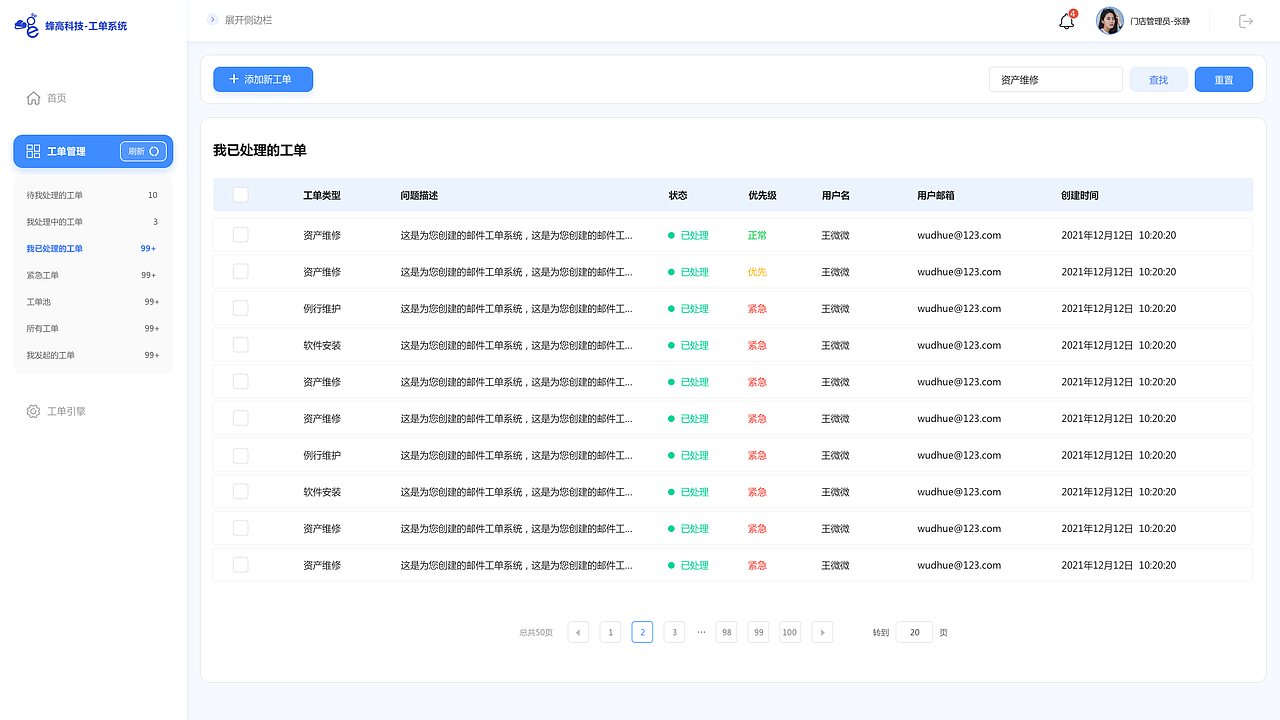Jump to page 98
Screen dimensions: 1280x720
(x=727, y=632)
